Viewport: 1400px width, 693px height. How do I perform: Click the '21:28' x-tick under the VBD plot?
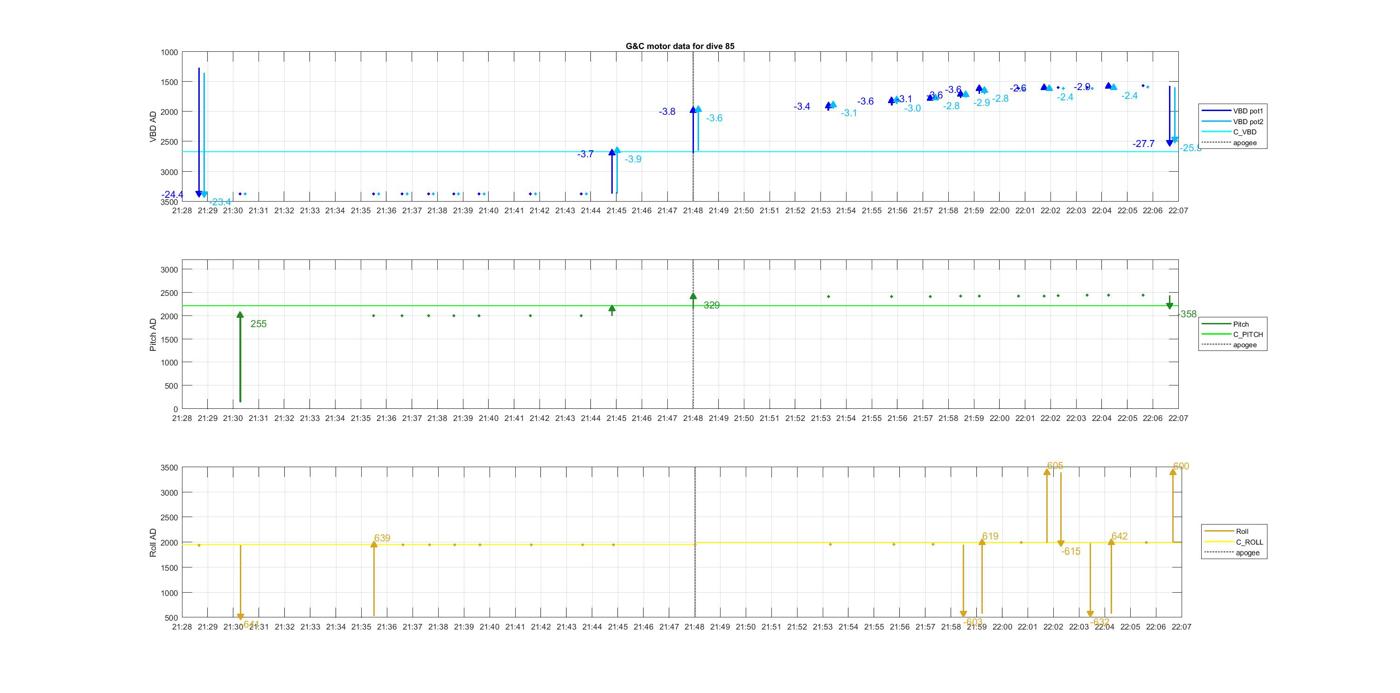click(182, 210)
